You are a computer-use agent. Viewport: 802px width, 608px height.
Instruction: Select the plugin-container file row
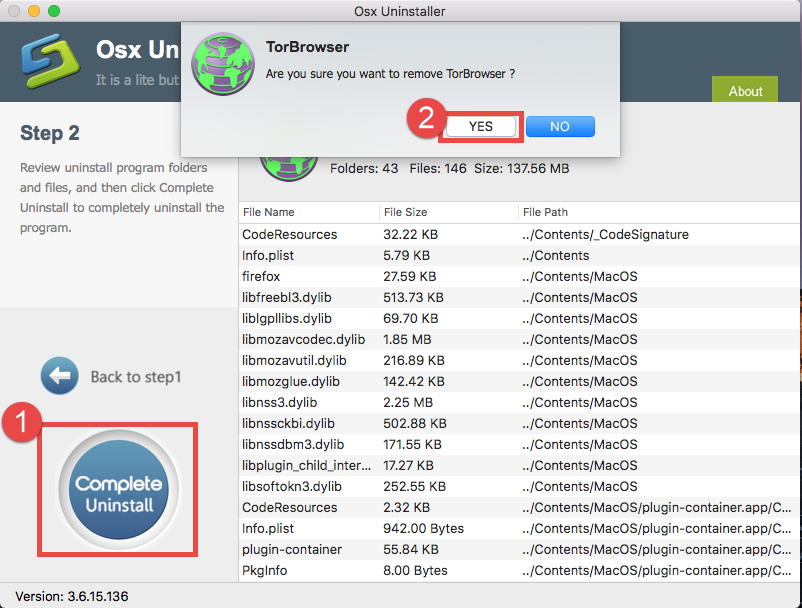[519, 549]
